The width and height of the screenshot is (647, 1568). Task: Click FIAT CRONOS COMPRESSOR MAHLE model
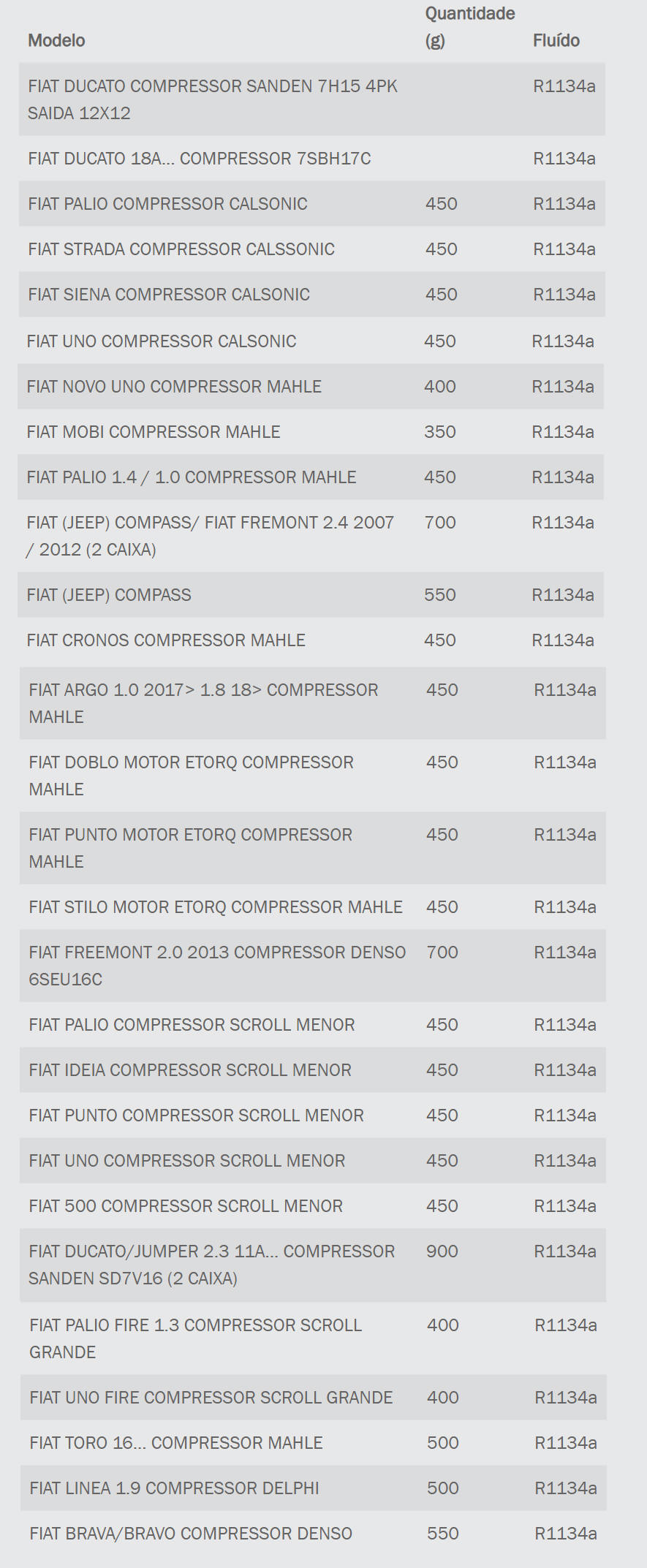tap(166, 640)
